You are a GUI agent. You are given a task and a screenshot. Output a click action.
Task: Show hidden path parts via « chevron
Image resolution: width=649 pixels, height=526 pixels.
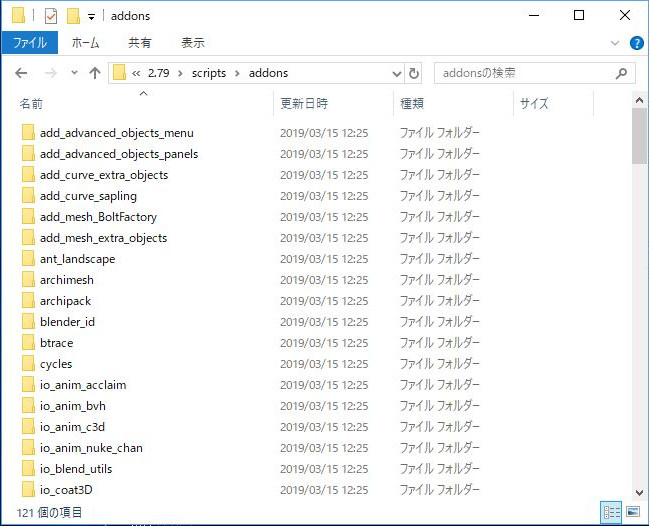136,73
